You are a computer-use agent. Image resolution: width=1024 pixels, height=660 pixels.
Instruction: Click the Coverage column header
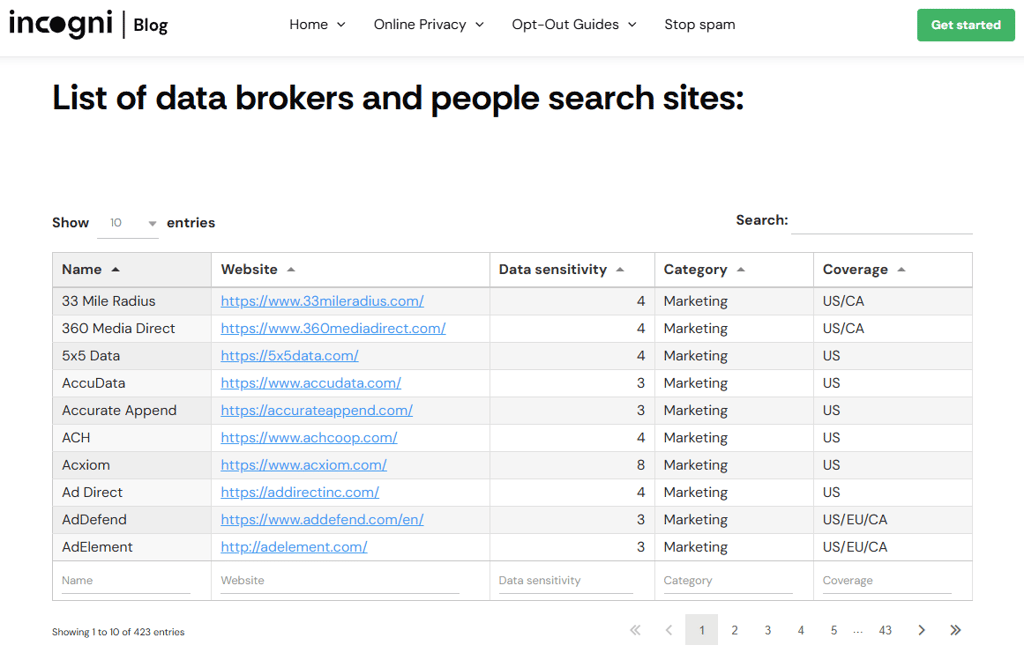point(893,270)
